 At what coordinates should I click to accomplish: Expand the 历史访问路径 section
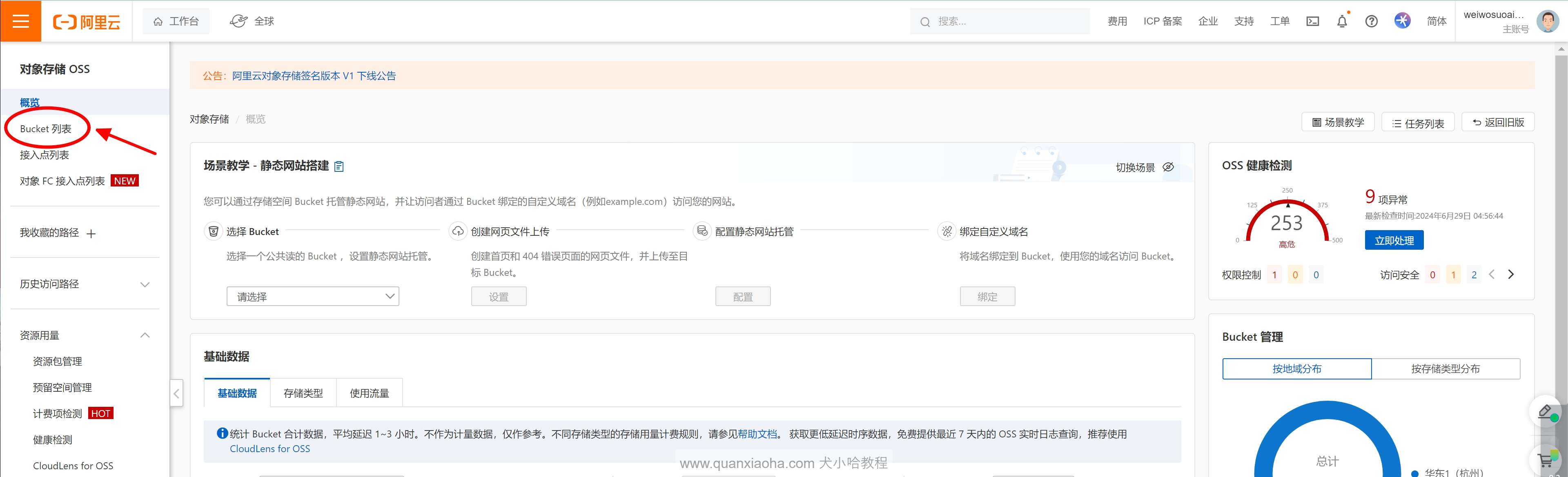145,284
